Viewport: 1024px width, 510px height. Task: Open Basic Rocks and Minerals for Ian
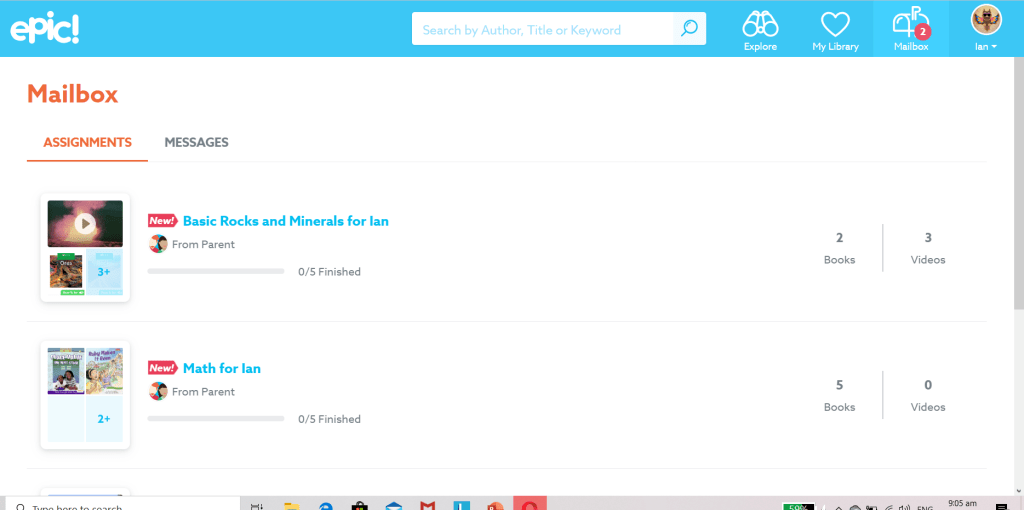285,221
